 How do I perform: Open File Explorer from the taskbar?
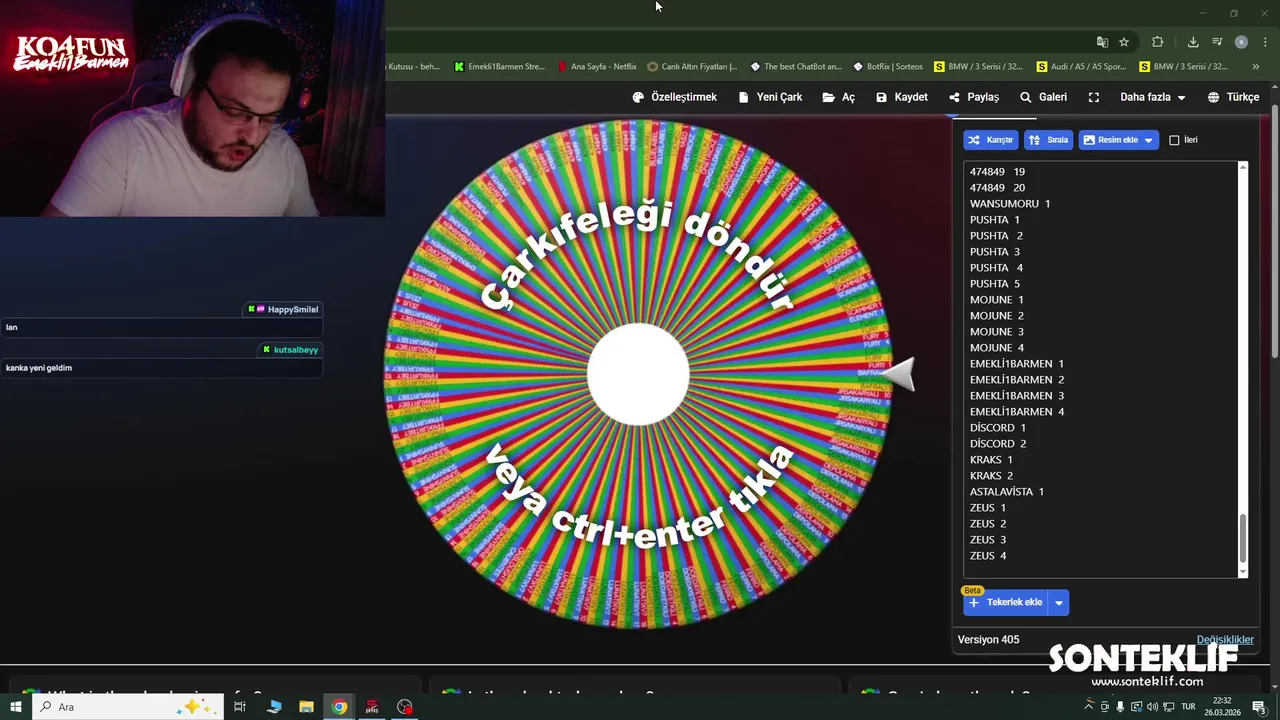[307, 707]
